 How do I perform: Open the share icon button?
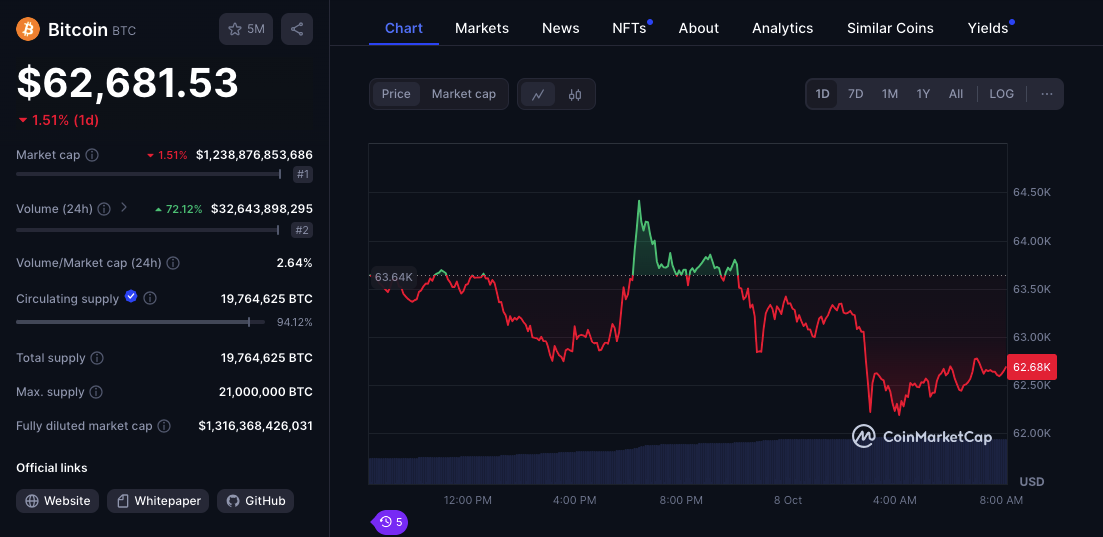click(x=297, y=29)
